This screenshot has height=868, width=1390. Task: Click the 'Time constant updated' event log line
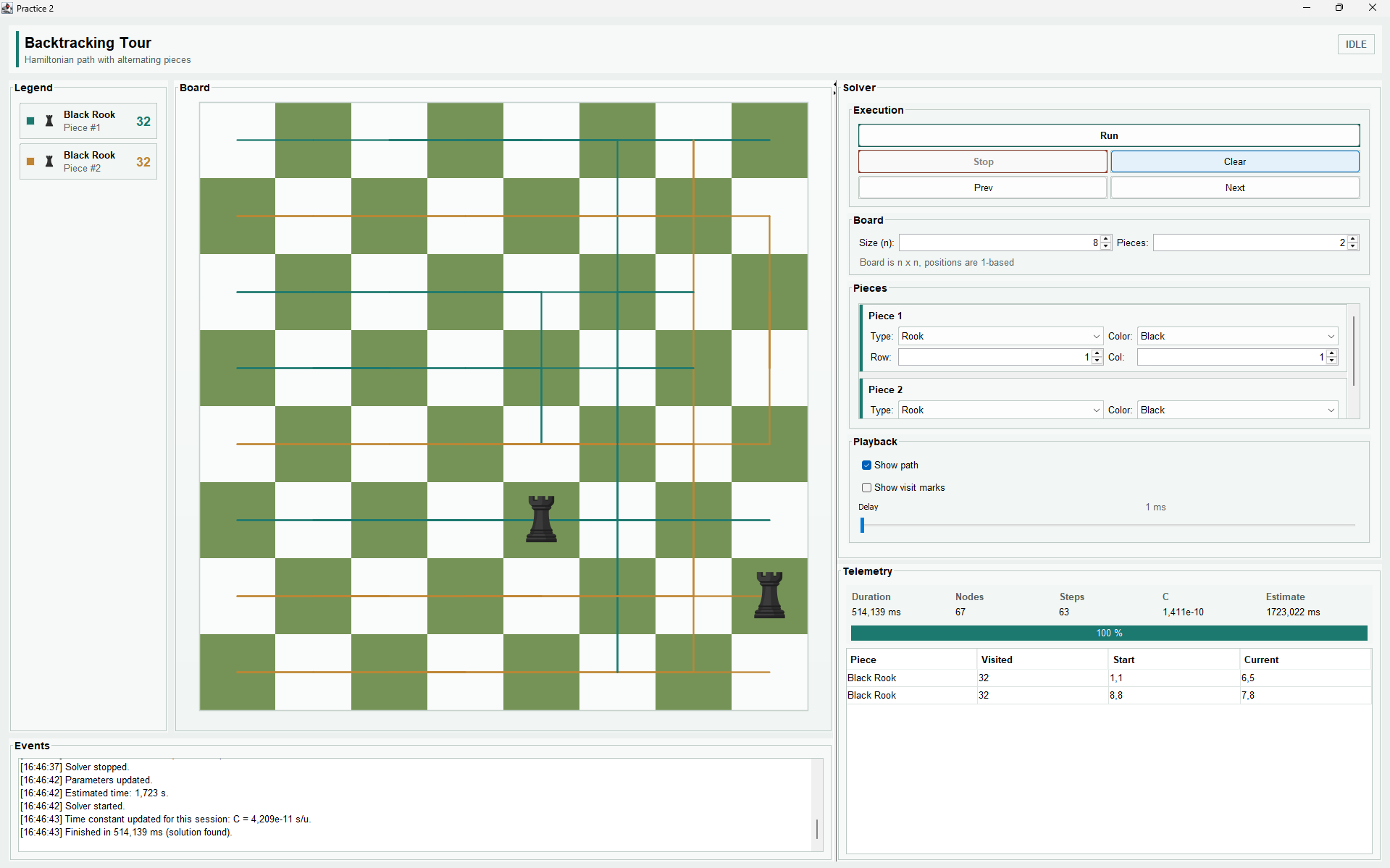166,819
